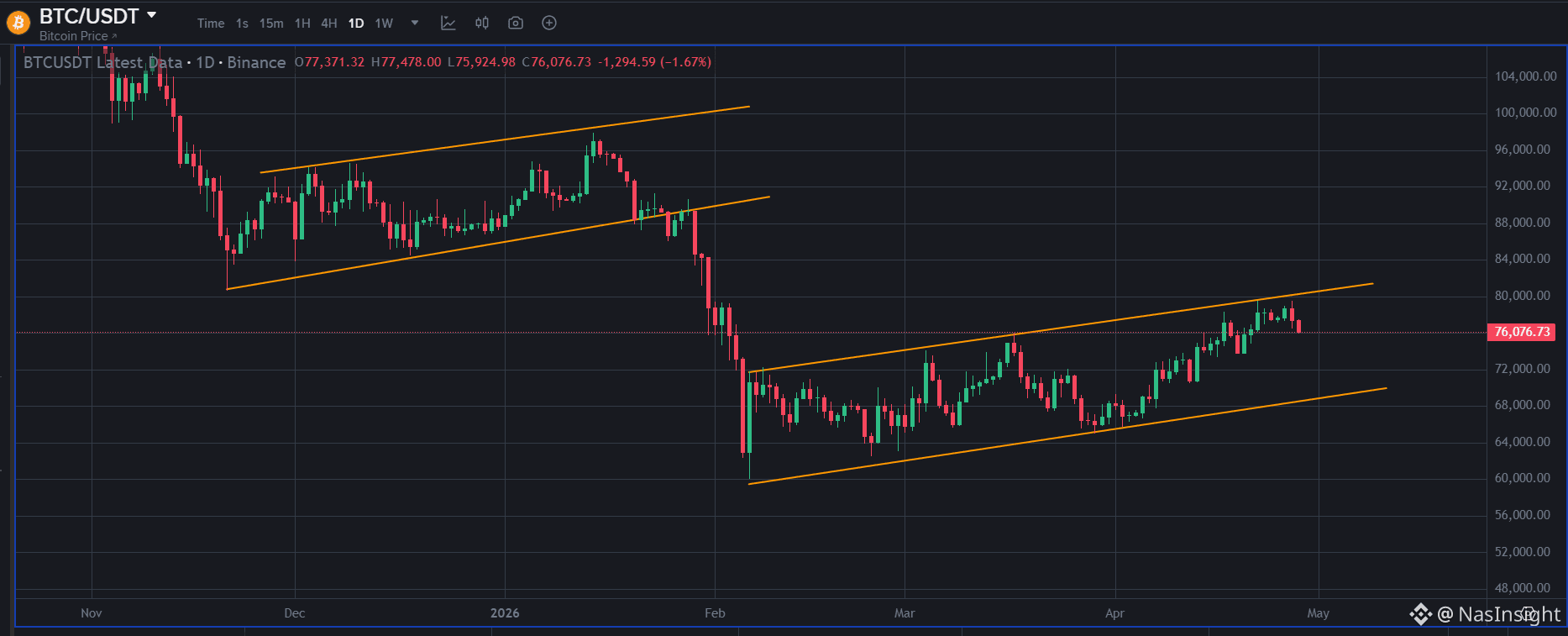Click the Nov label on time axis
This screenshot has width=1568, height=636.
click(x=92, y=613)
